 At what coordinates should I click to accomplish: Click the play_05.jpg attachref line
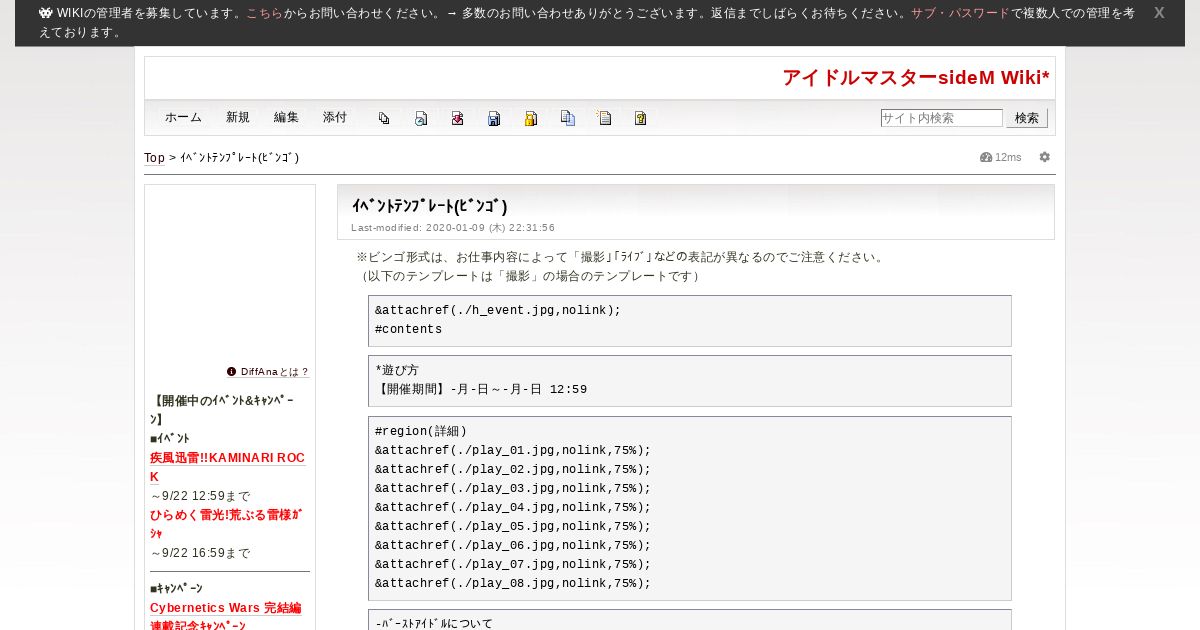point(513,526)
